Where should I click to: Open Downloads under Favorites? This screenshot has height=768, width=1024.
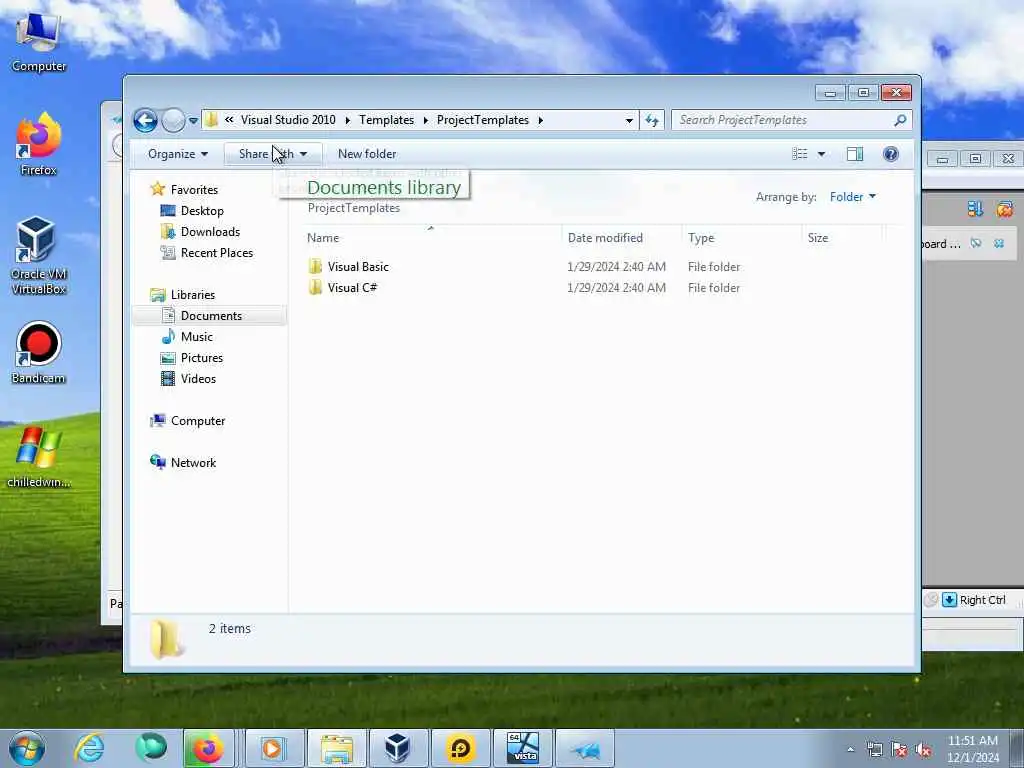(210, 232)
